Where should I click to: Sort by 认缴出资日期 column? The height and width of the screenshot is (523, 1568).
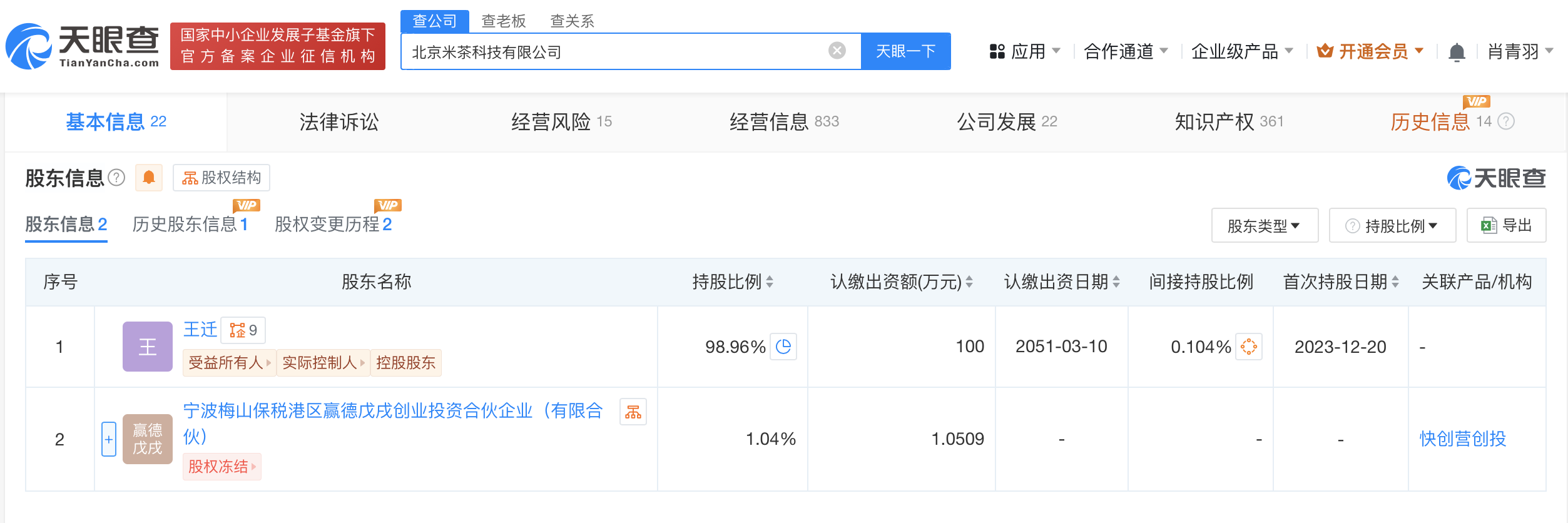[1116, 282]
